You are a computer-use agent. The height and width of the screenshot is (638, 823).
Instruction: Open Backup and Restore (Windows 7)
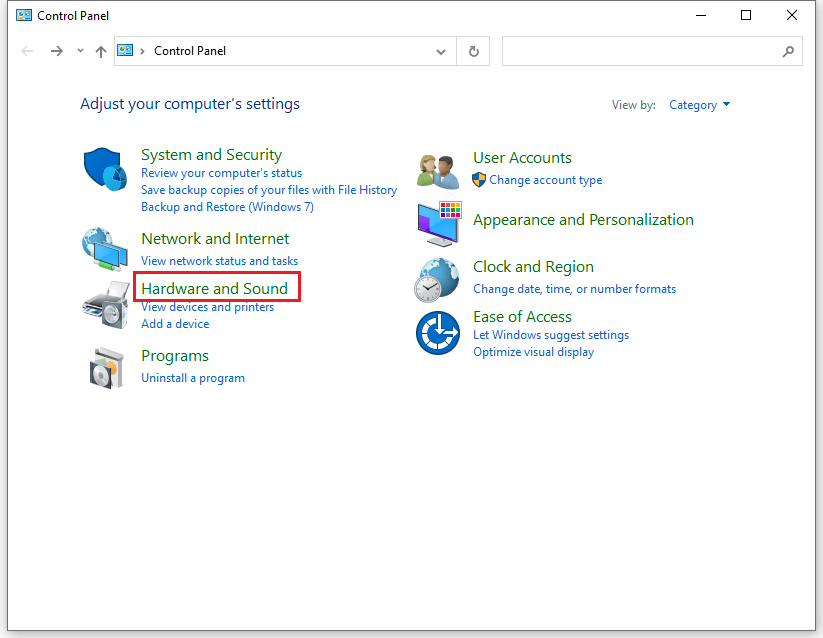pos(227,206)
